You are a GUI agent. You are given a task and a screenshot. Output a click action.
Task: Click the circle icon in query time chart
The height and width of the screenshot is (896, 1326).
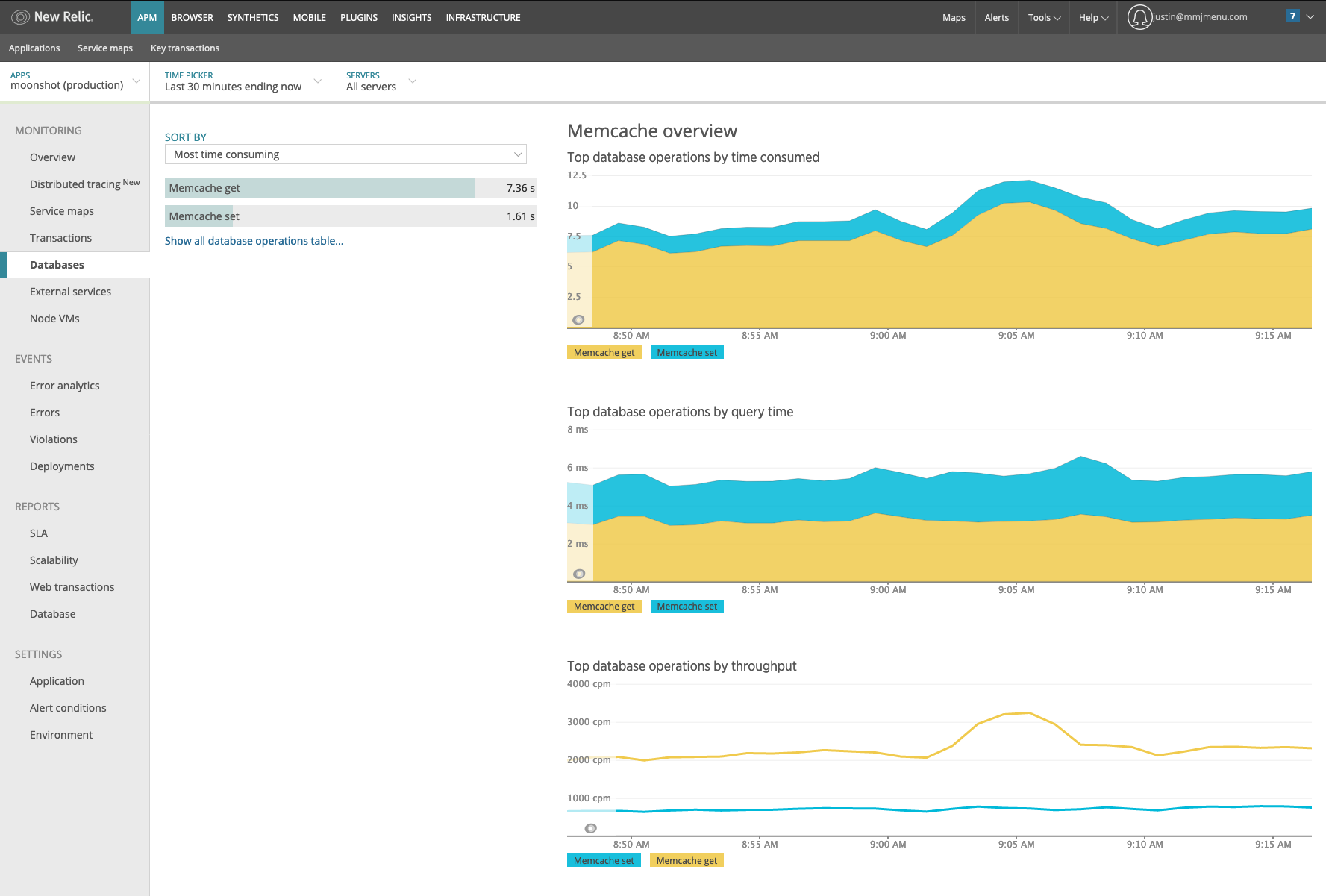click(579, 574)
